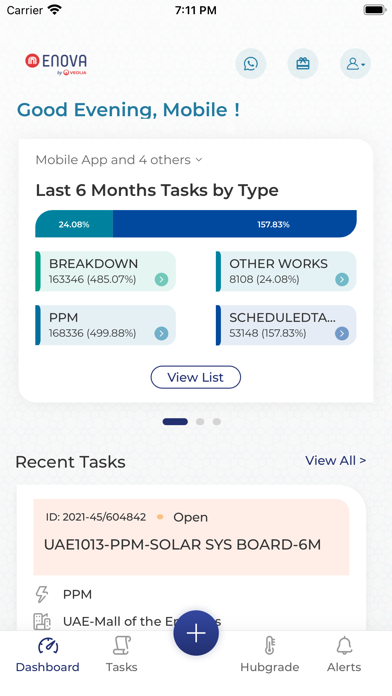The image size is (392, 696).
Task: Open View All recent tasks
Action: pyautogui.click(x=336, y=461)
